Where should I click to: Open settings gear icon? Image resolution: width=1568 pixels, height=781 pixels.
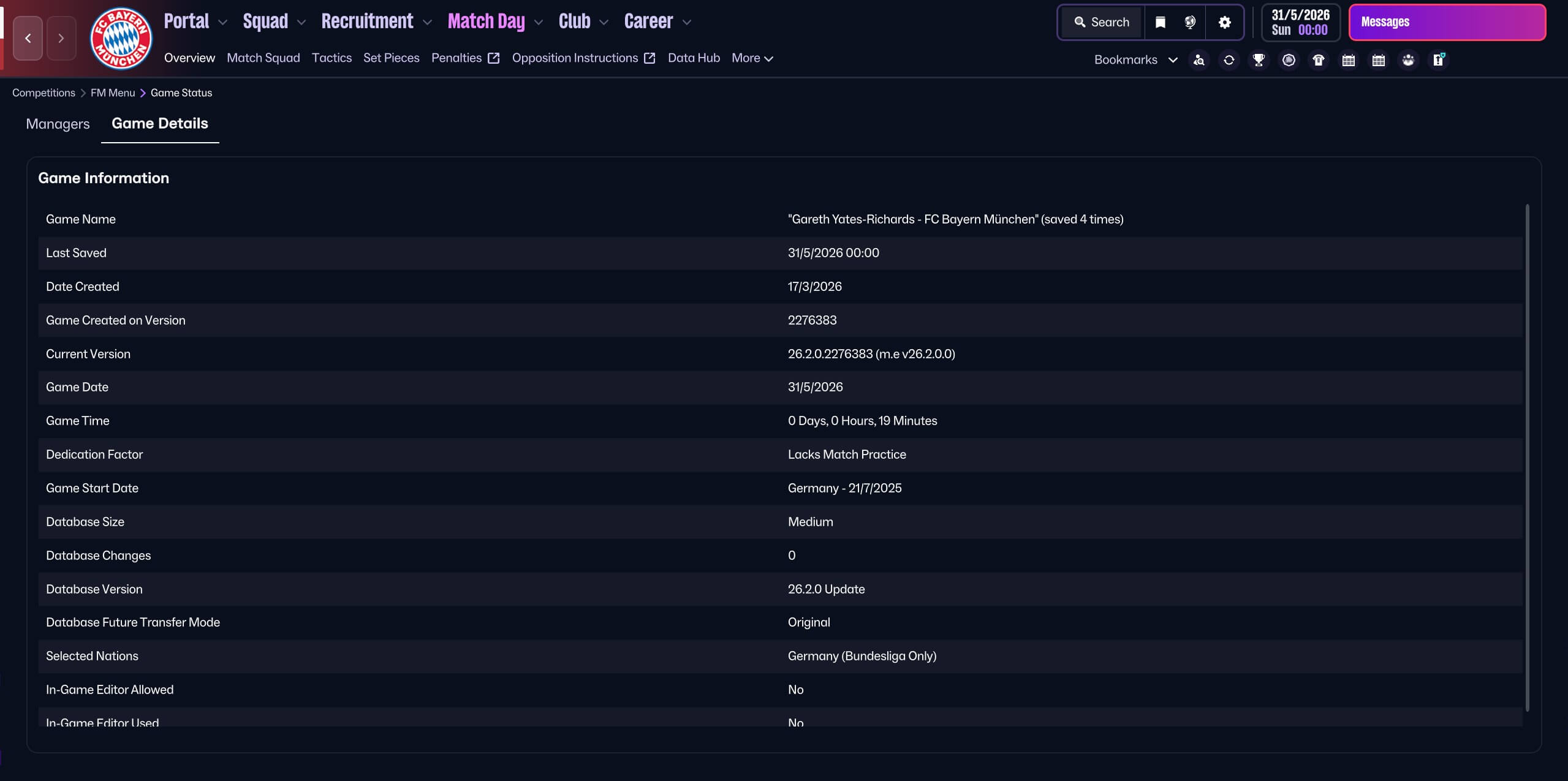pyautogui.click(x=1224, y=23)
